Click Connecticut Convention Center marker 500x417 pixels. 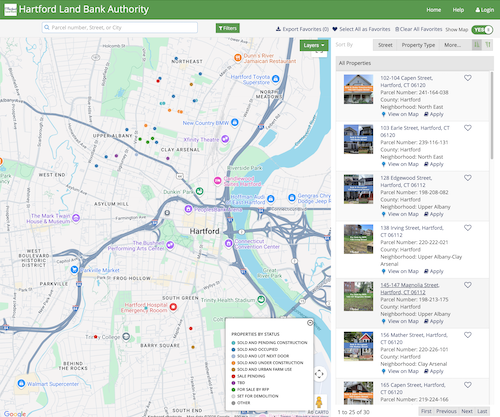tap(229, 243)
